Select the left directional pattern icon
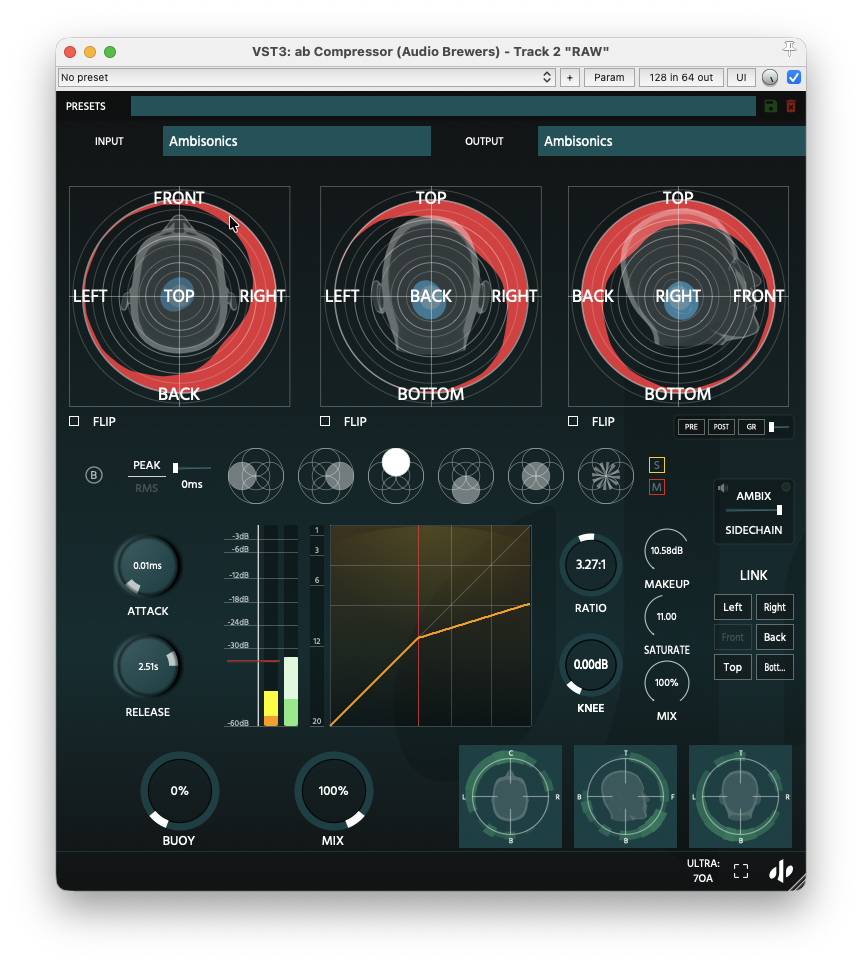This screenshot has height=965, width=862. (x=256, y=476)
